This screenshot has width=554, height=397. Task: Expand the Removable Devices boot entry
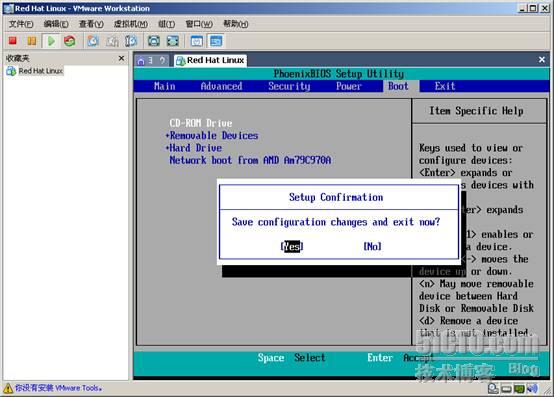coord(212,136)
